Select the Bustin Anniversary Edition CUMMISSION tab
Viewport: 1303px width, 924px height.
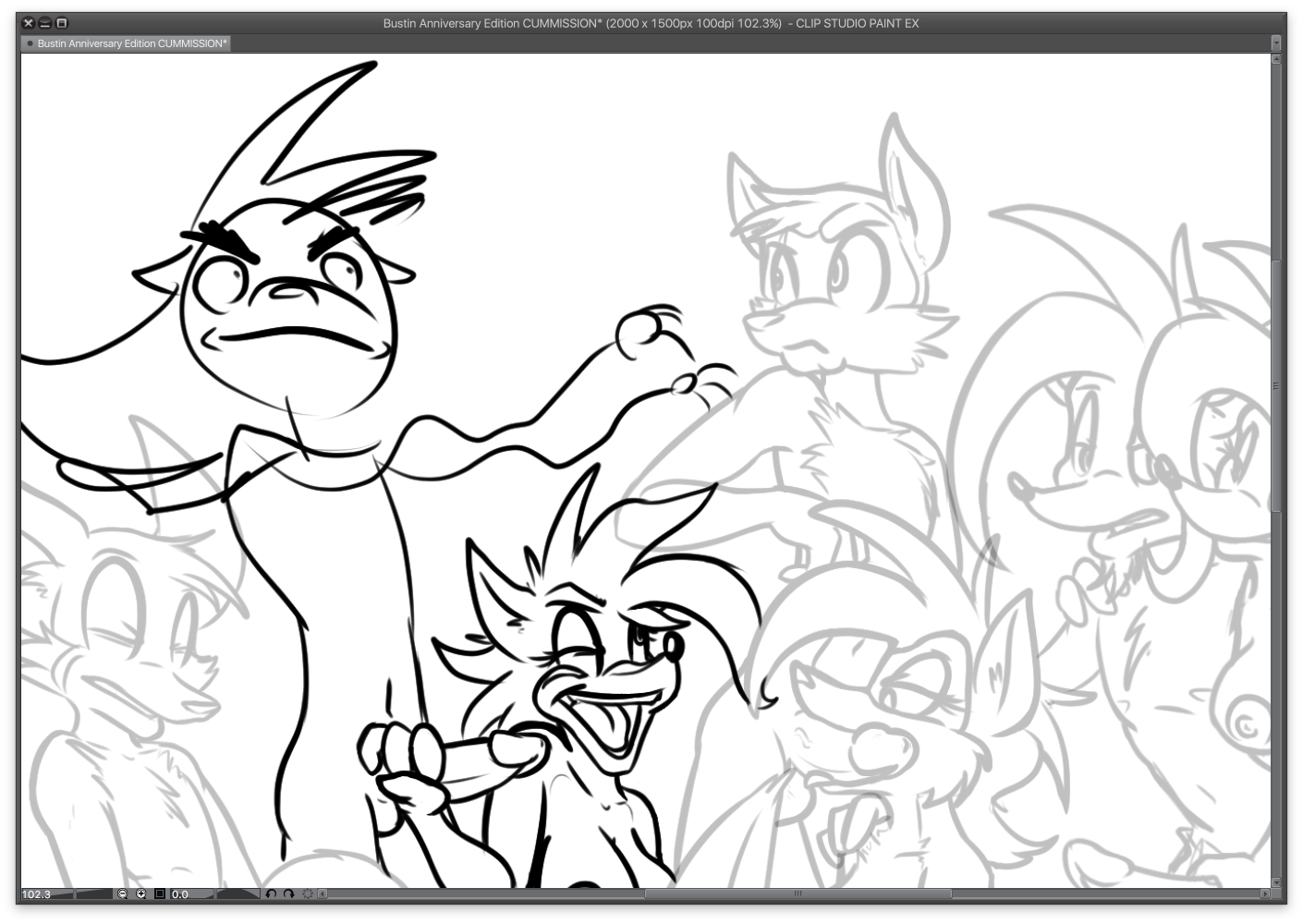[x=126, y=43]
